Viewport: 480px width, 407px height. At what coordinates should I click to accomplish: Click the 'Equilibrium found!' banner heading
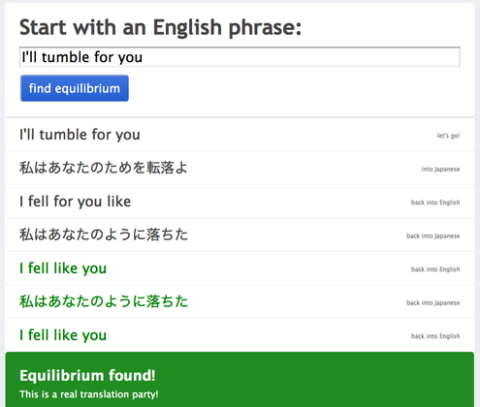pos(87,376)
